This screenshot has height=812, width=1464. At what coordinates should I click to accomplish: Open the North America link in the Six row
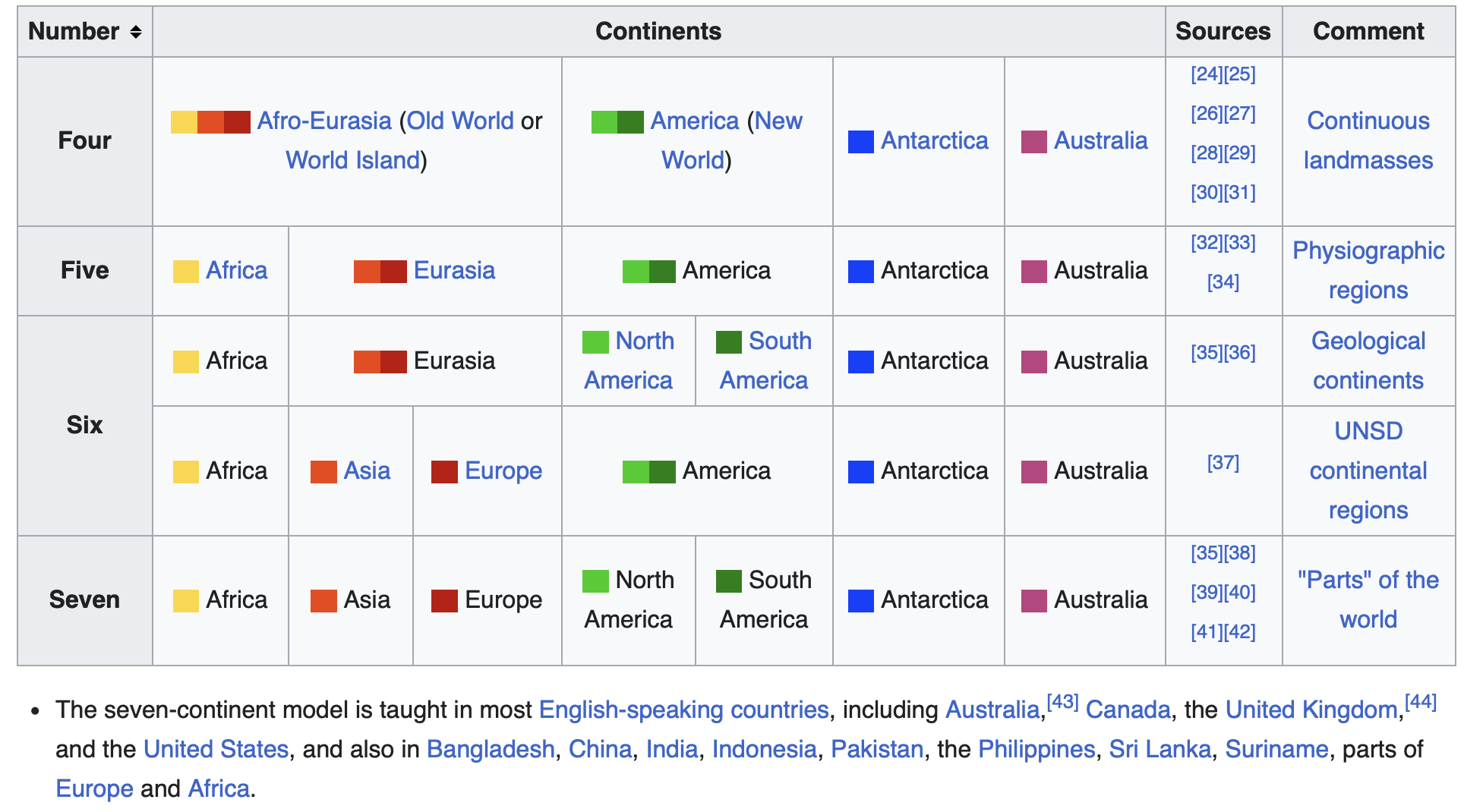click(629, 360)
